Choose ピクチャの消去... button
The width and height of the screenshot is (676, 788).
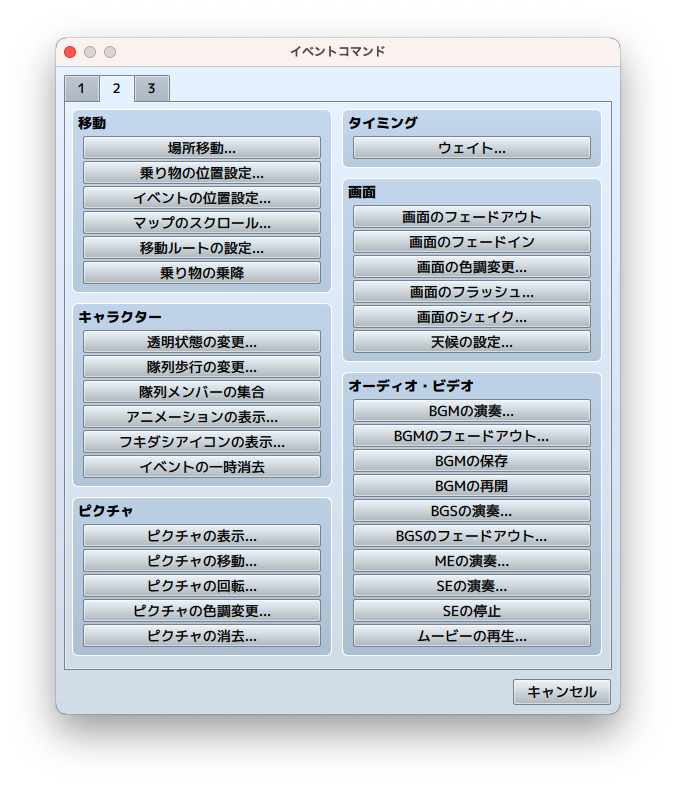click(202, 636)
